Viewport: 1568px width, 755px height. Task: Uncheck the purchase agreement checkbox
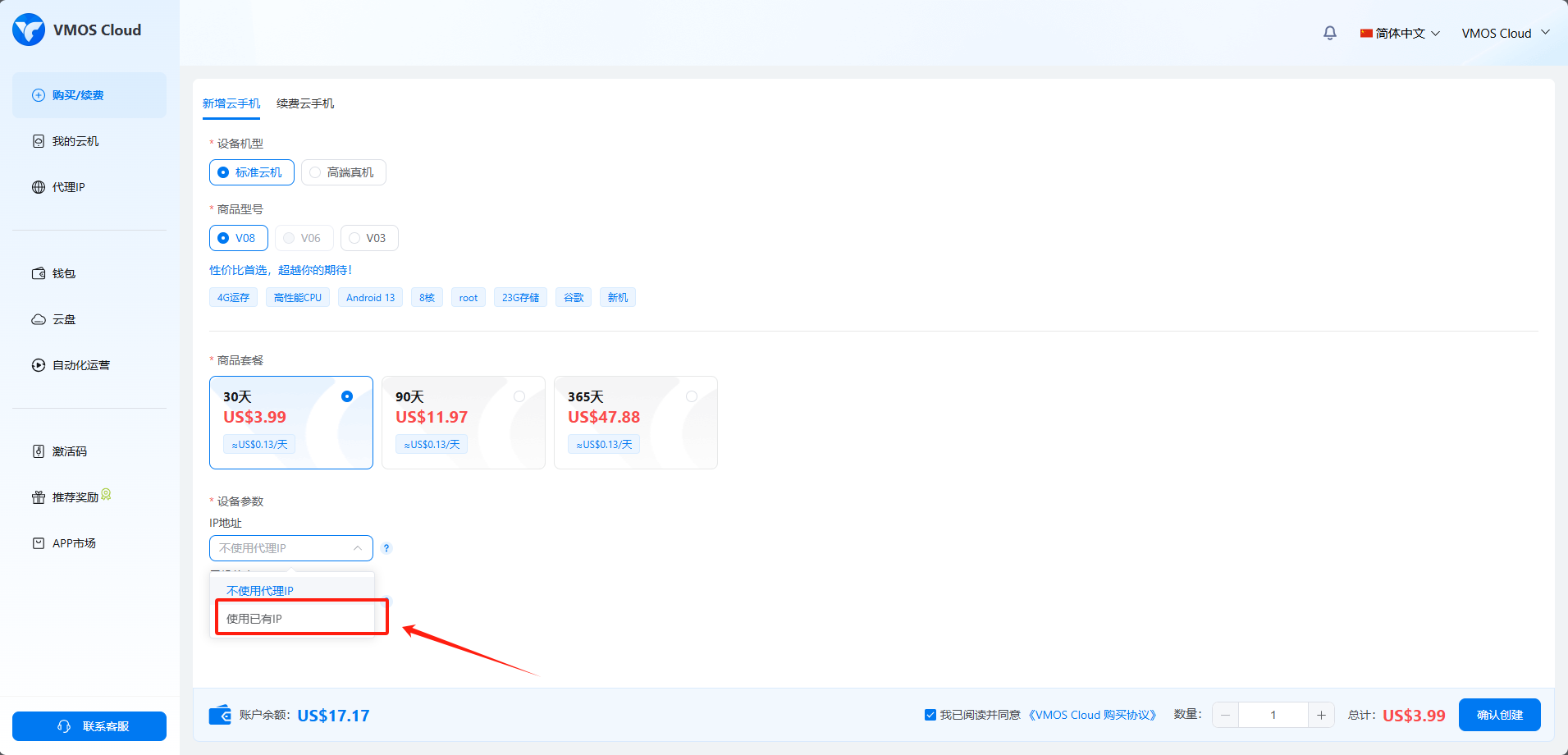(x=930, y=715)
